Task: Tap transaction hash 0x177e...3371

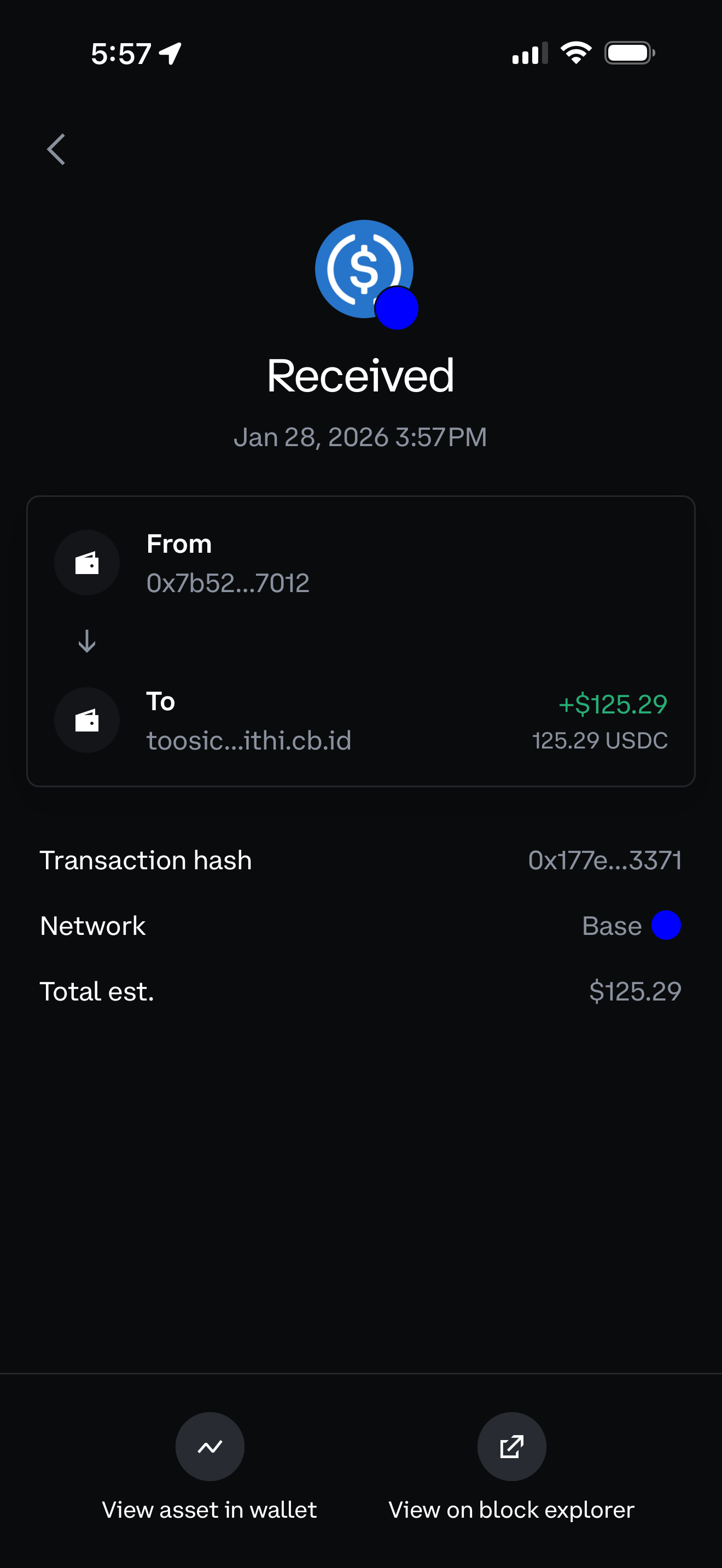Action: 604,860
